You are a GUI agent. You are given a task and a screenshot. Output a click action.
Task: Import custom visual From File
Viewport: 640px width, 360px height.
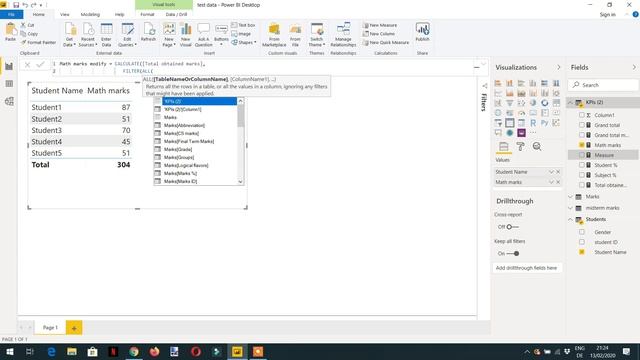295,34
